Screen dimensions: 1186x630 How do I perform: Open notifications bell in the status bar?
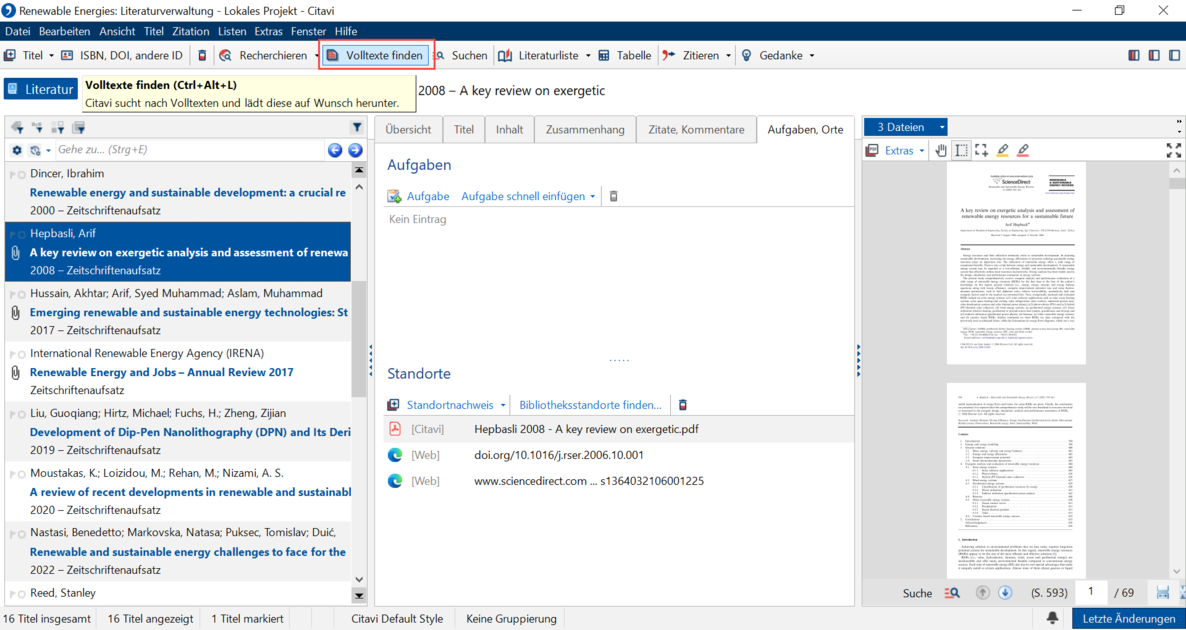[x=1052, y=619]
